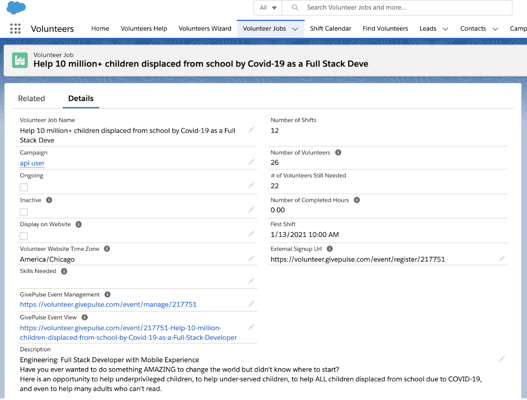Click the 'Engineering: Full Stack Developer' description line
Viewport: 527px width, 400px height.
(109, 360)
